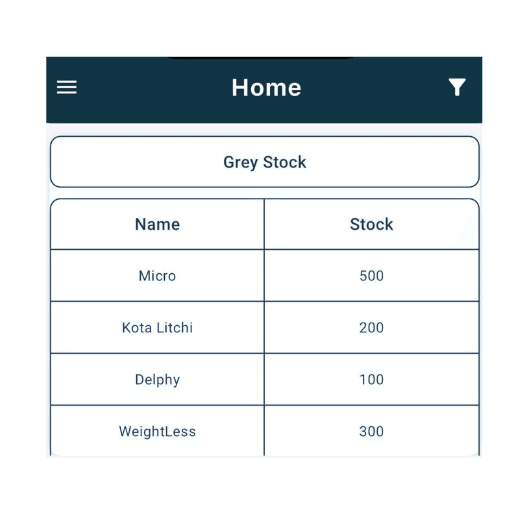The height and width of the screenshot is (517, 526).
Task: Open stock details for Micro row
Action: coord(265,275)
